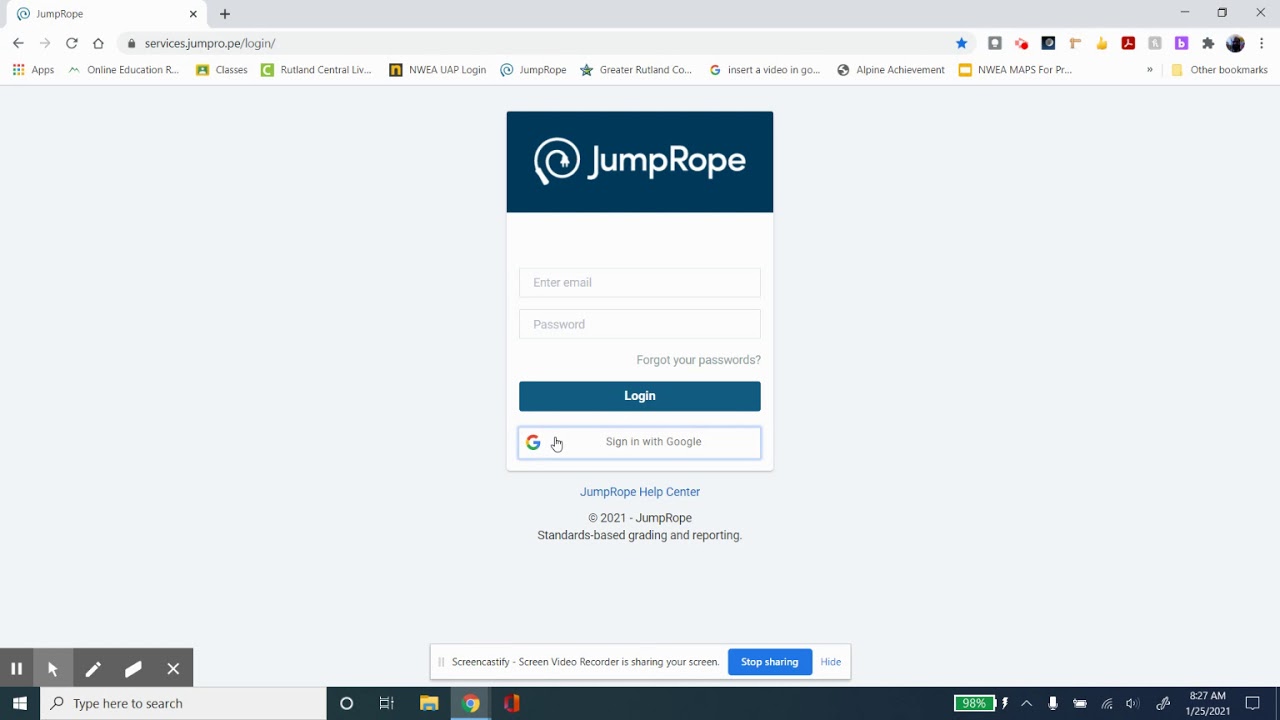Open the Forgot your passwords link

(x=698, y=360)
